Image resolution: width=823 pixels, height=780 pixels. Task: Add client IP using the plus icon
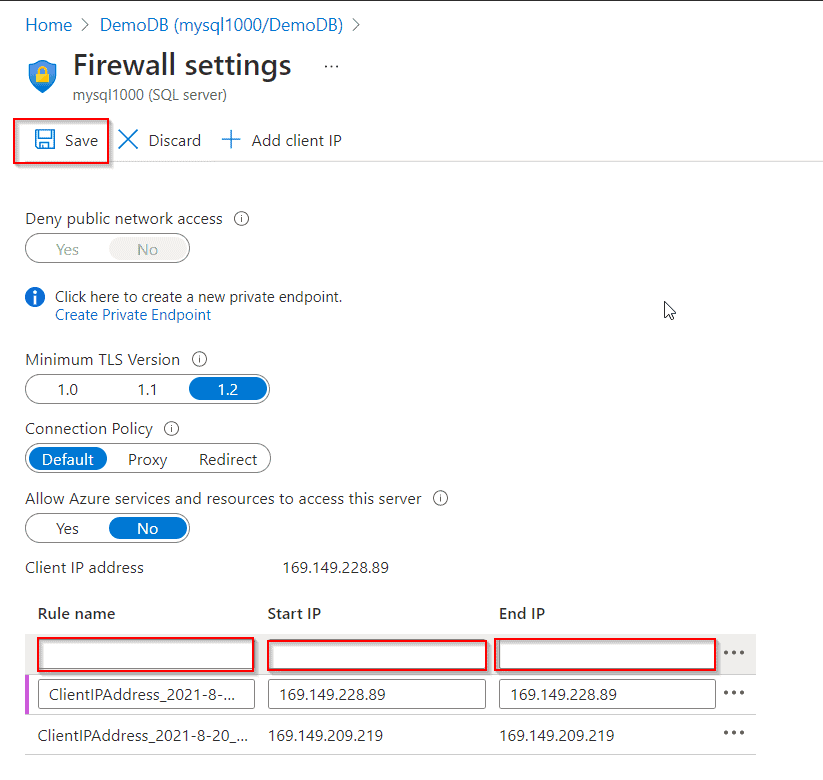(x=231, y=140)
